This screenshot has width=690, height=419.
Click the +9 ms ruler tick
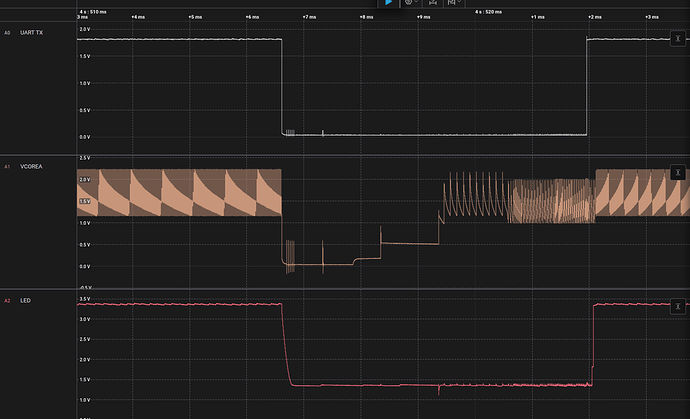[424, 17]
